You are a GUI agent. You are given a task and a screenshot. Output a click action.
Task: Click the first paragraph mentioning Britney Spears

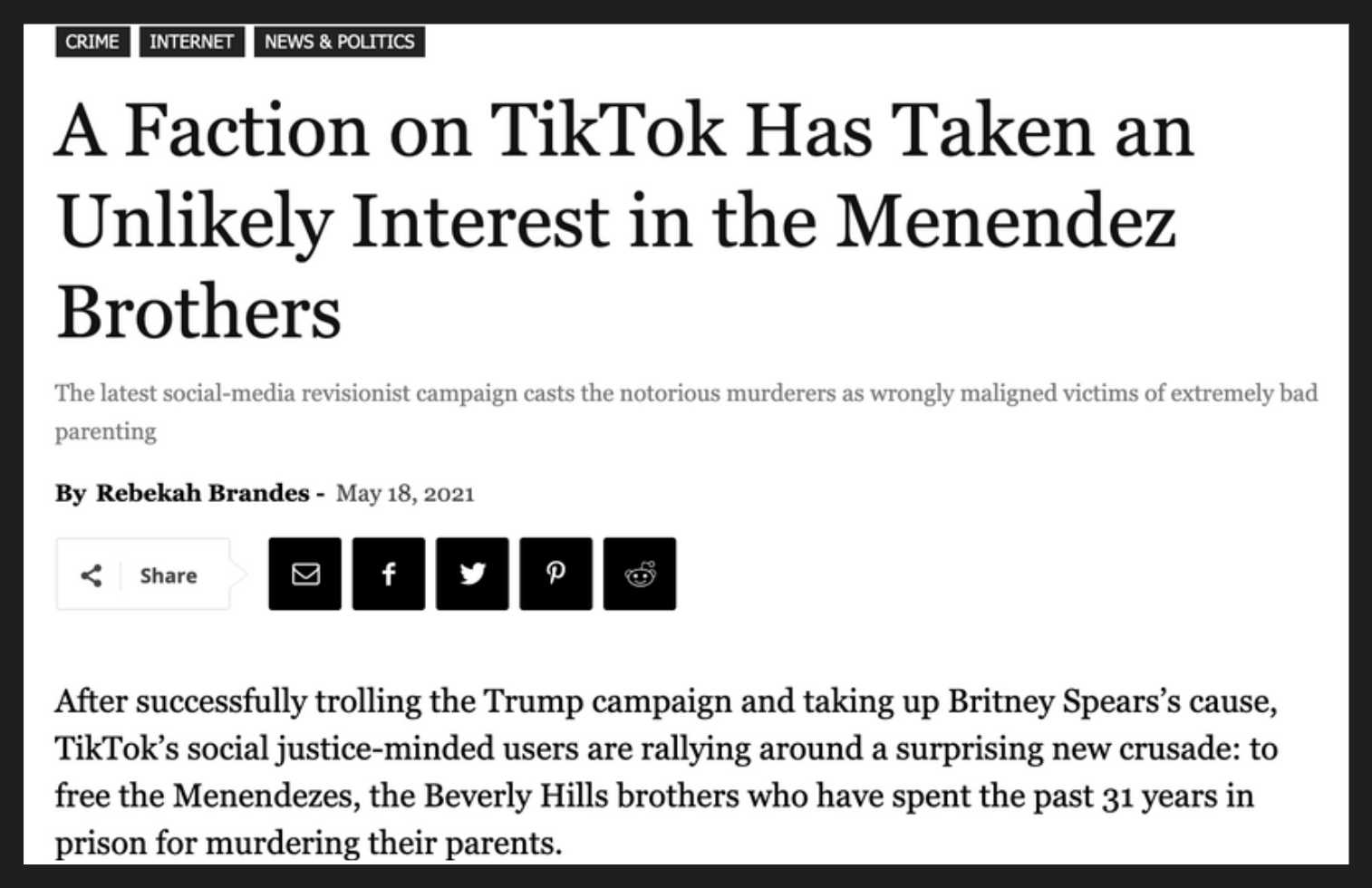(x=666, y=772)
